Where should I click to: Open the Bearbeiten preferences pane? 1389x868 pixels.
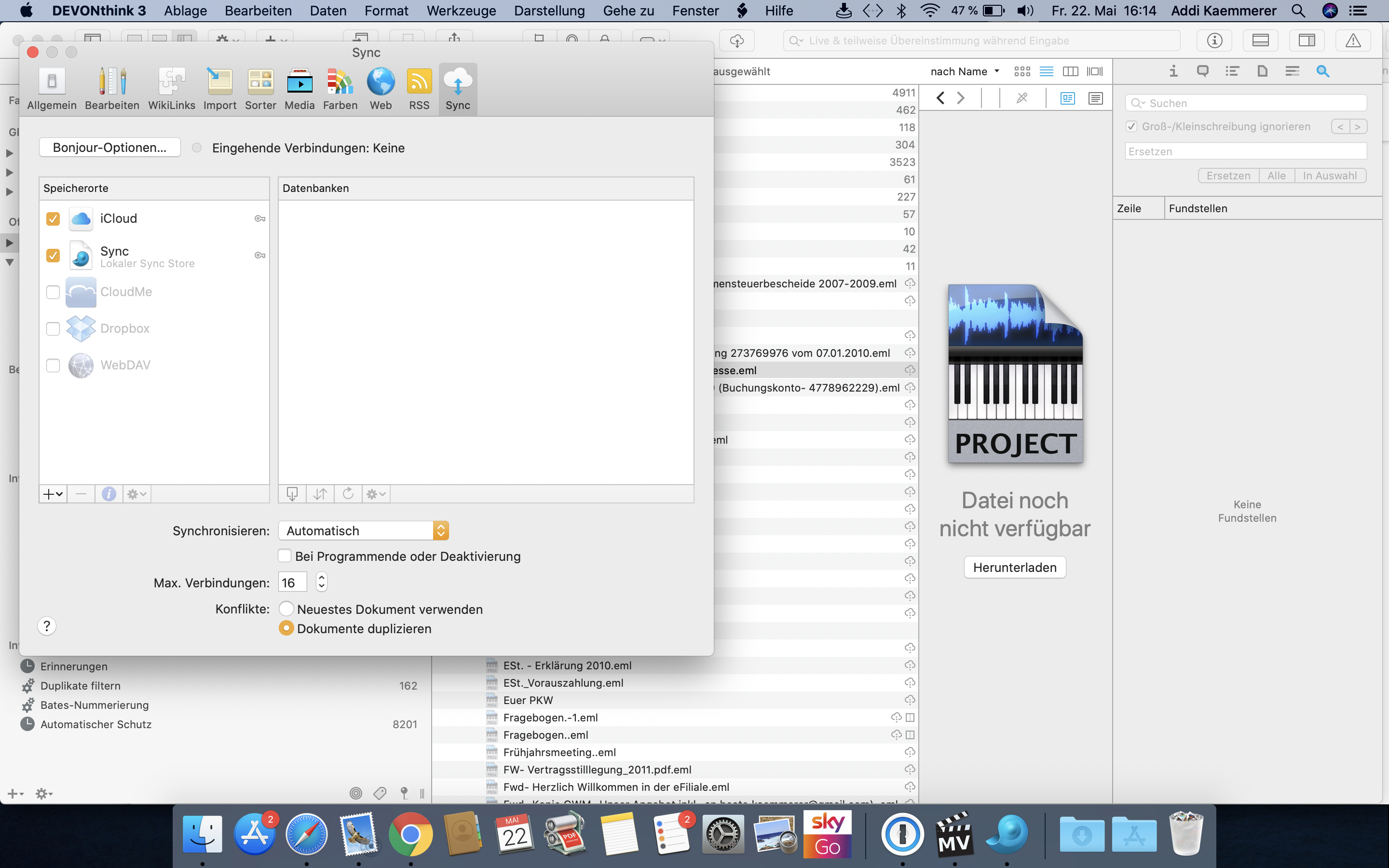click(112, 89)
